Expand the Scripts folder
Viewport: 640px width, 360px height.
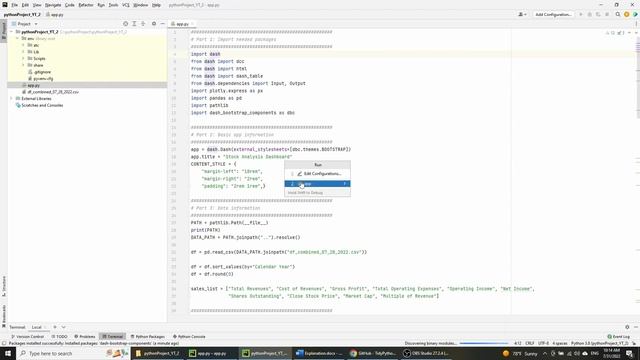(x=23, y=58)
